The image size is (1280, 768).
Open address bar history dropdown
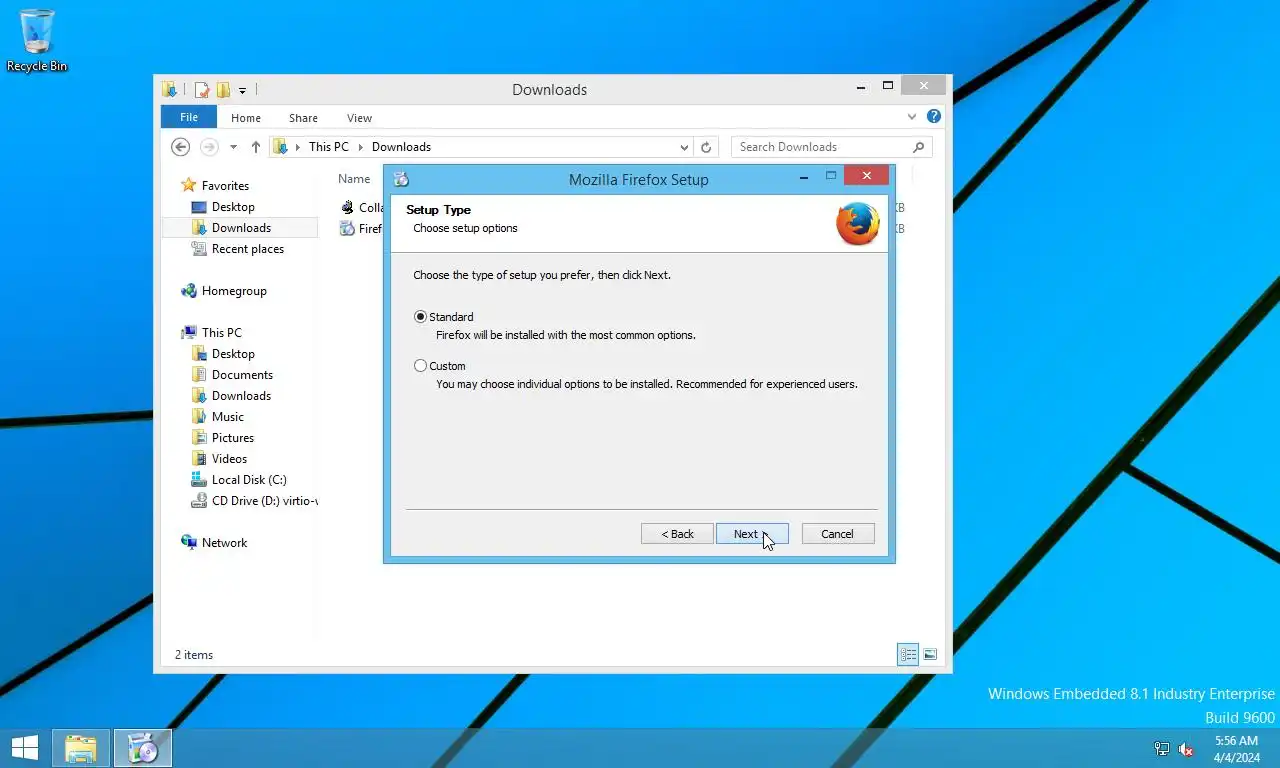(684, 147)
